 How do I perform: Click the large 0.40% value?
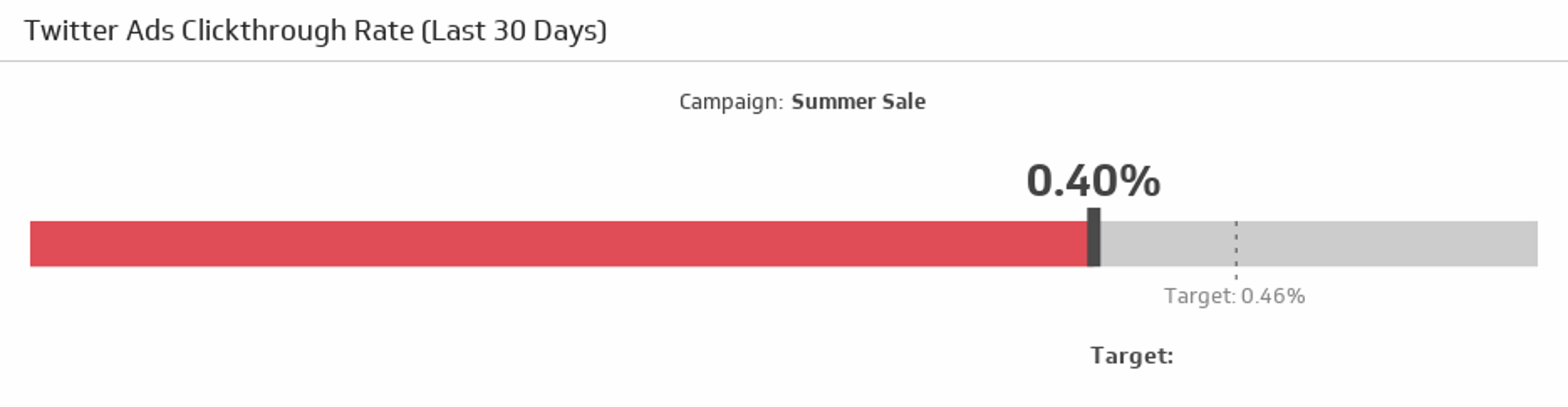1092,181
